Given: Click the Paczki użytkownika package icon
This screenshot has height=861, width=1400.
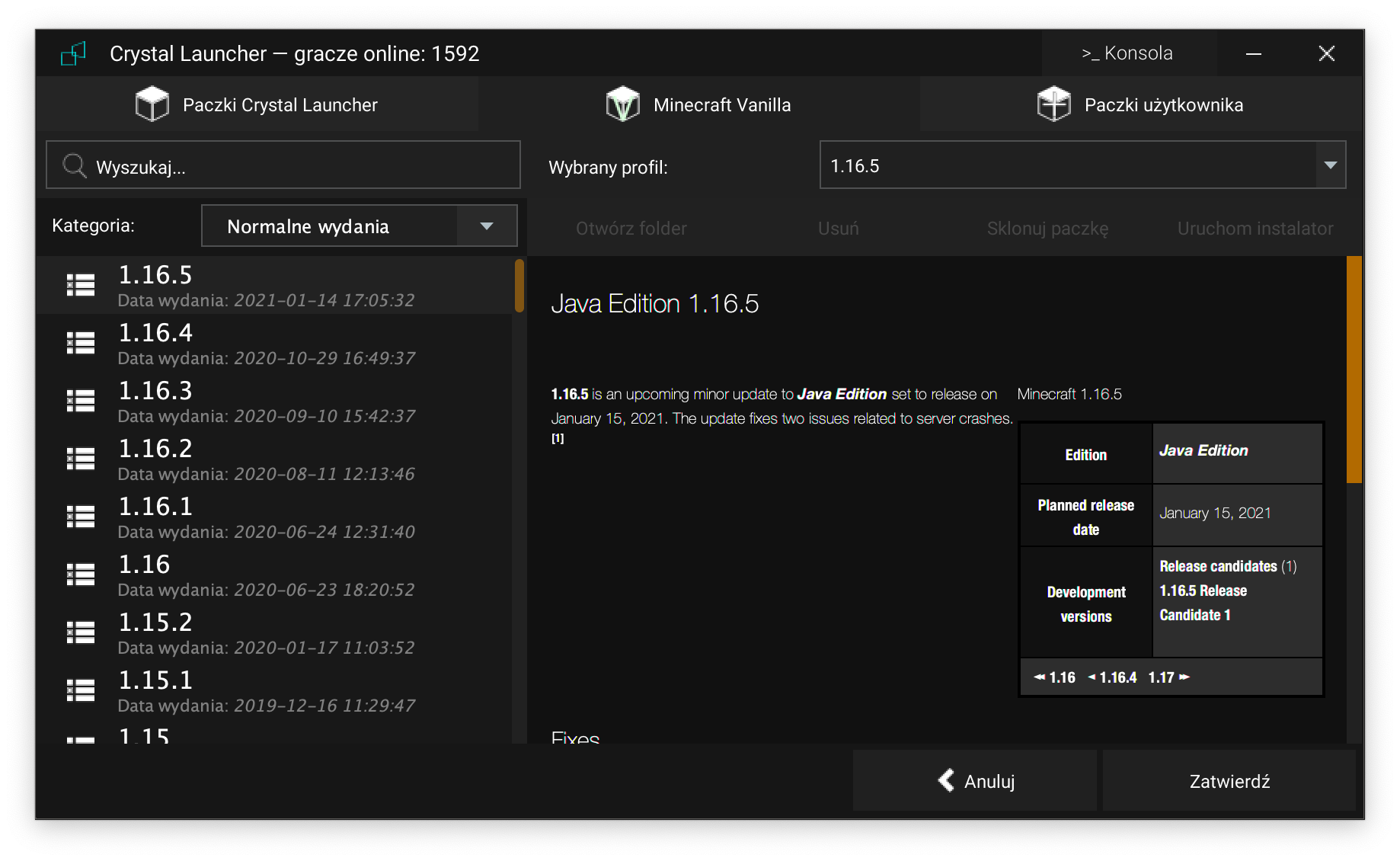Looking at the screenshot, I should tap(1053, 104).
